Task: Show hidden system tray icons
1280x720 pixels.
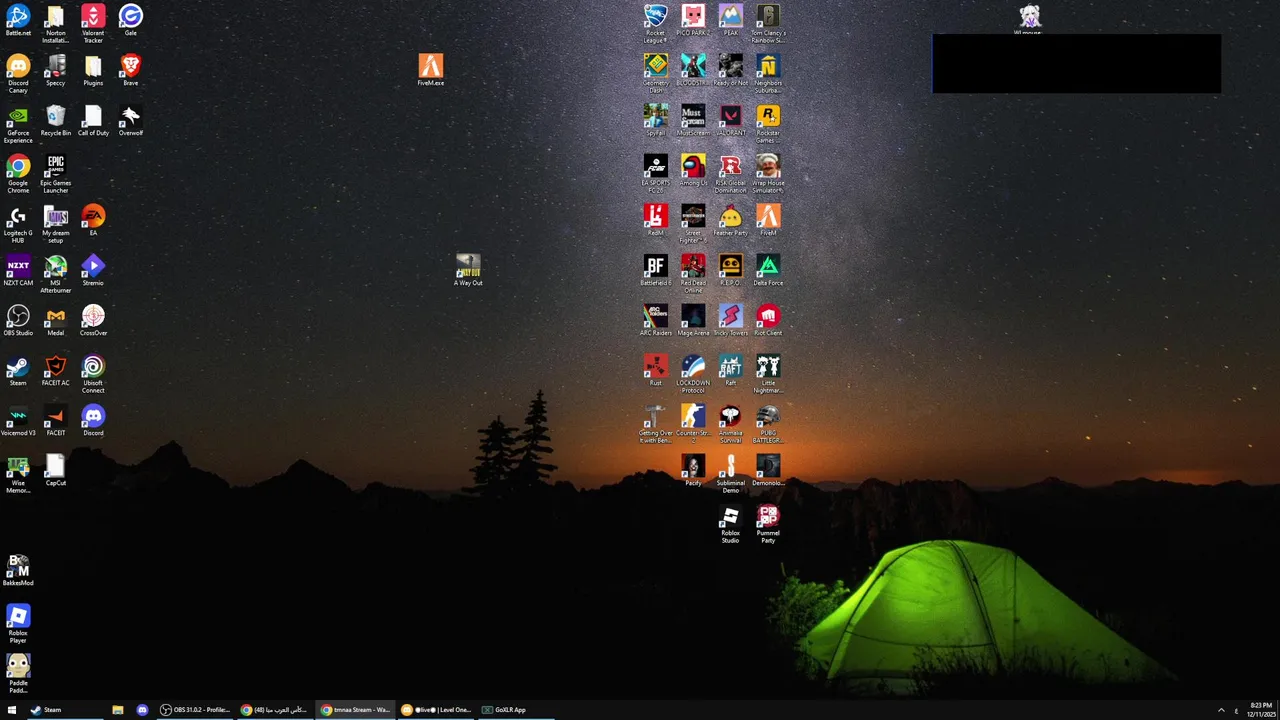Action: [1221, 710]
